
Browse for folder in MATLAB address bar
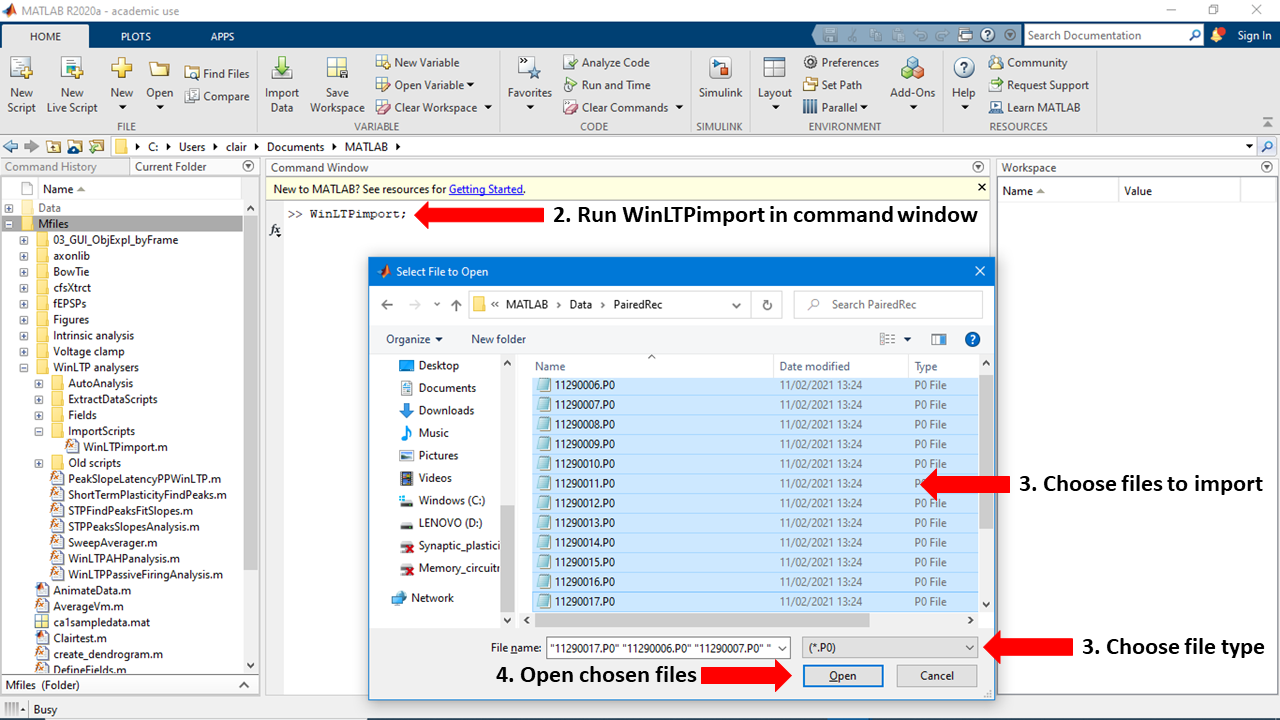[x=73, y=146]
